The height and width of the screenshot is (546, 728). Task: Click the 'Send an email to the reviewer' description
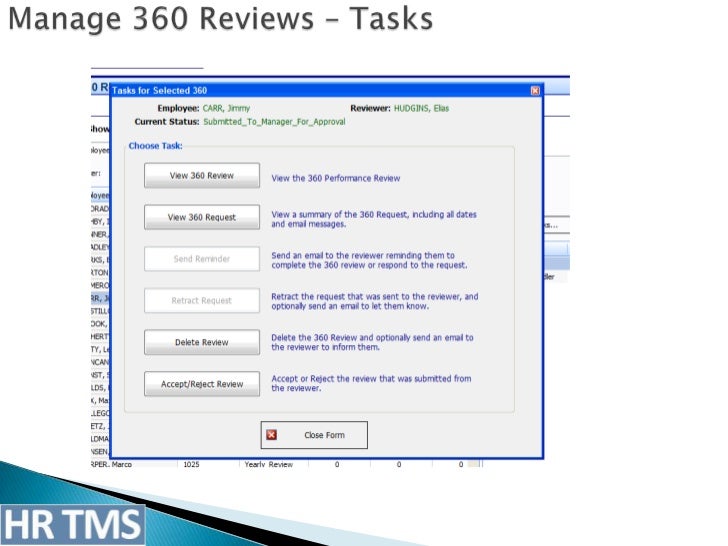tap(369, 260)
